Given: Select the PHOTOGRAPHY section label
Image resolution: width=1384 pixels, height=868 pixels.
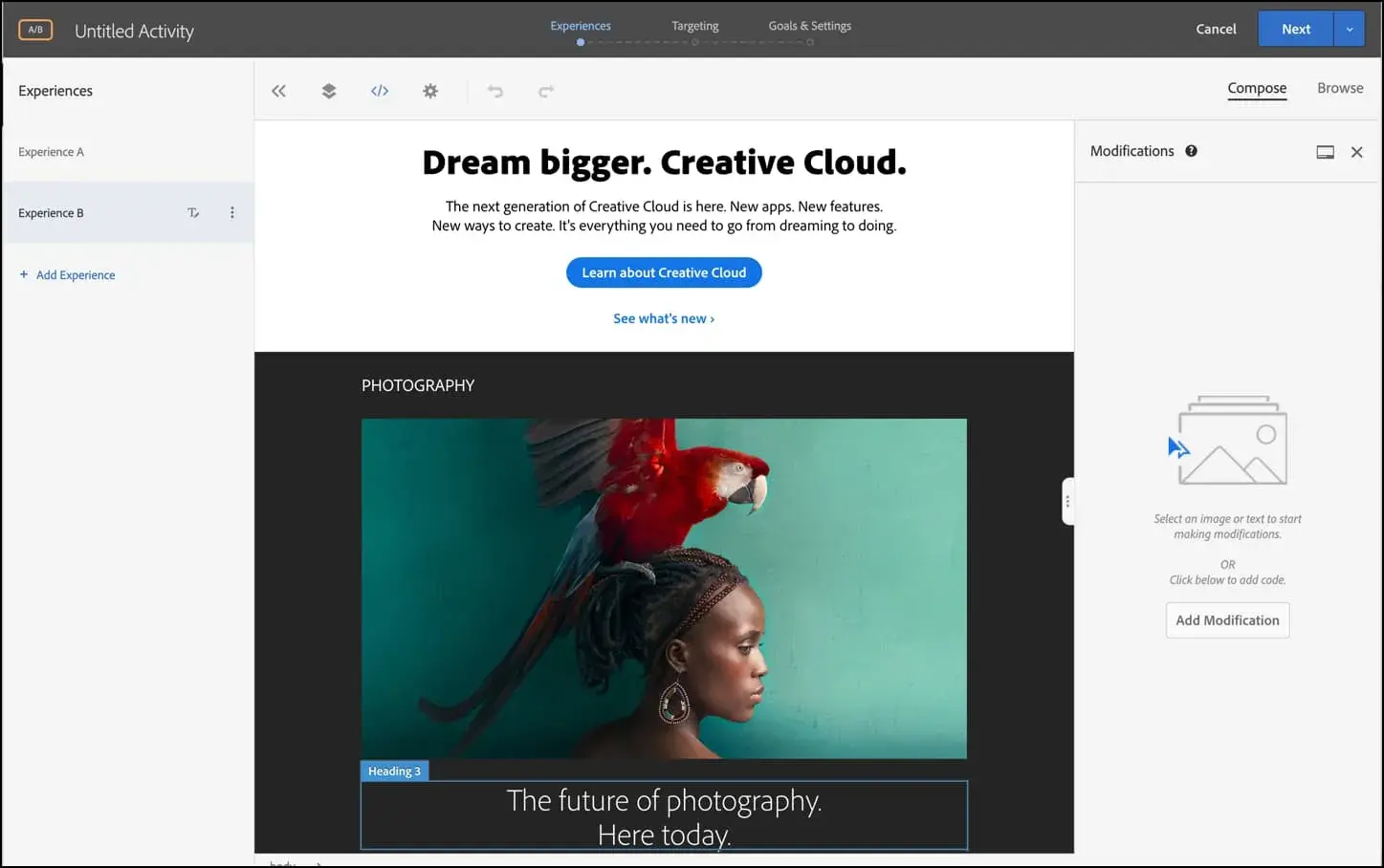Looking at the screenshot, I should (418, 385).
